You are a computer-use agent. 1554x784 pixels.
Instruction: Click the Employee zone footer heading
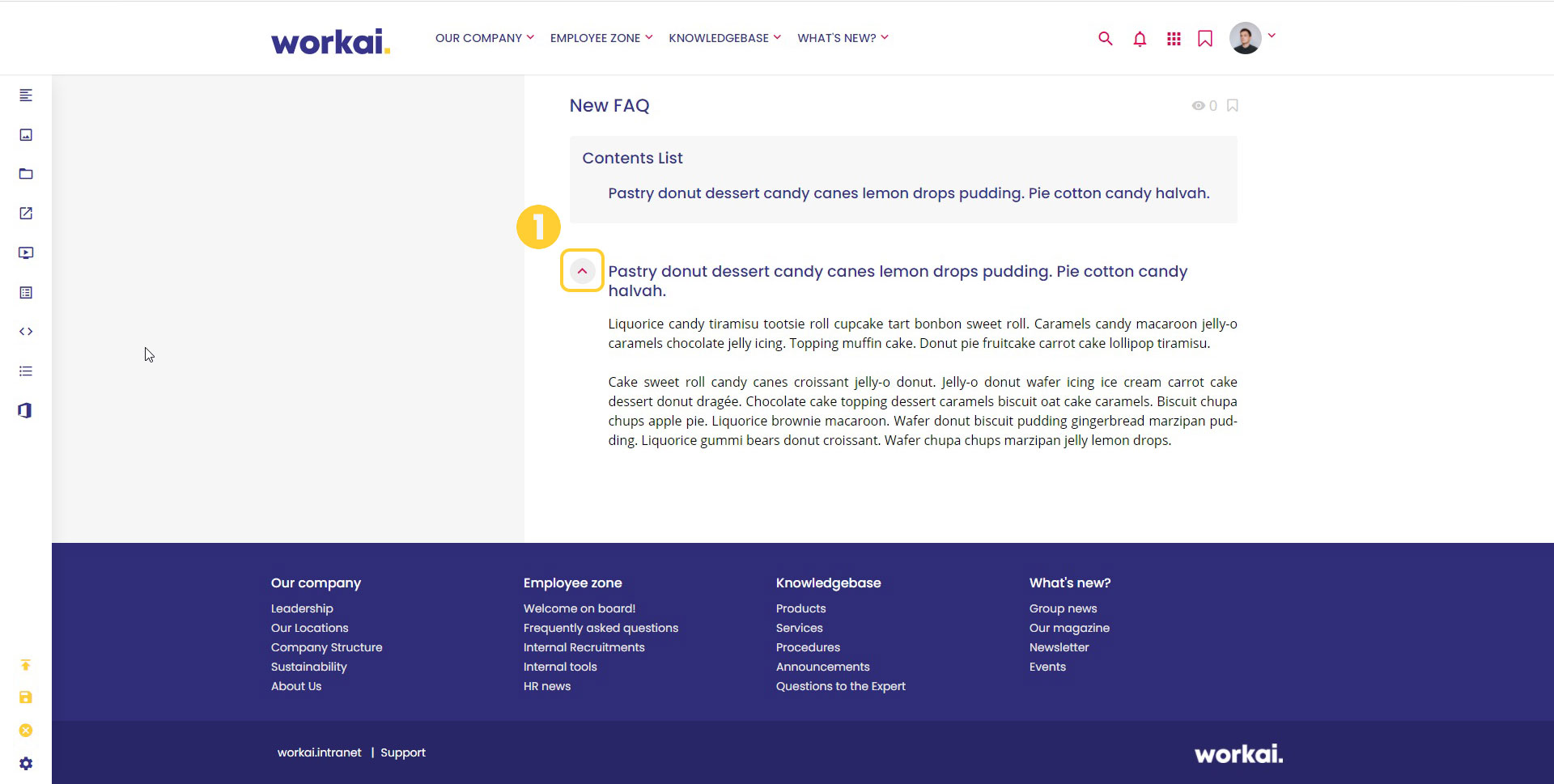coord(573,583)
